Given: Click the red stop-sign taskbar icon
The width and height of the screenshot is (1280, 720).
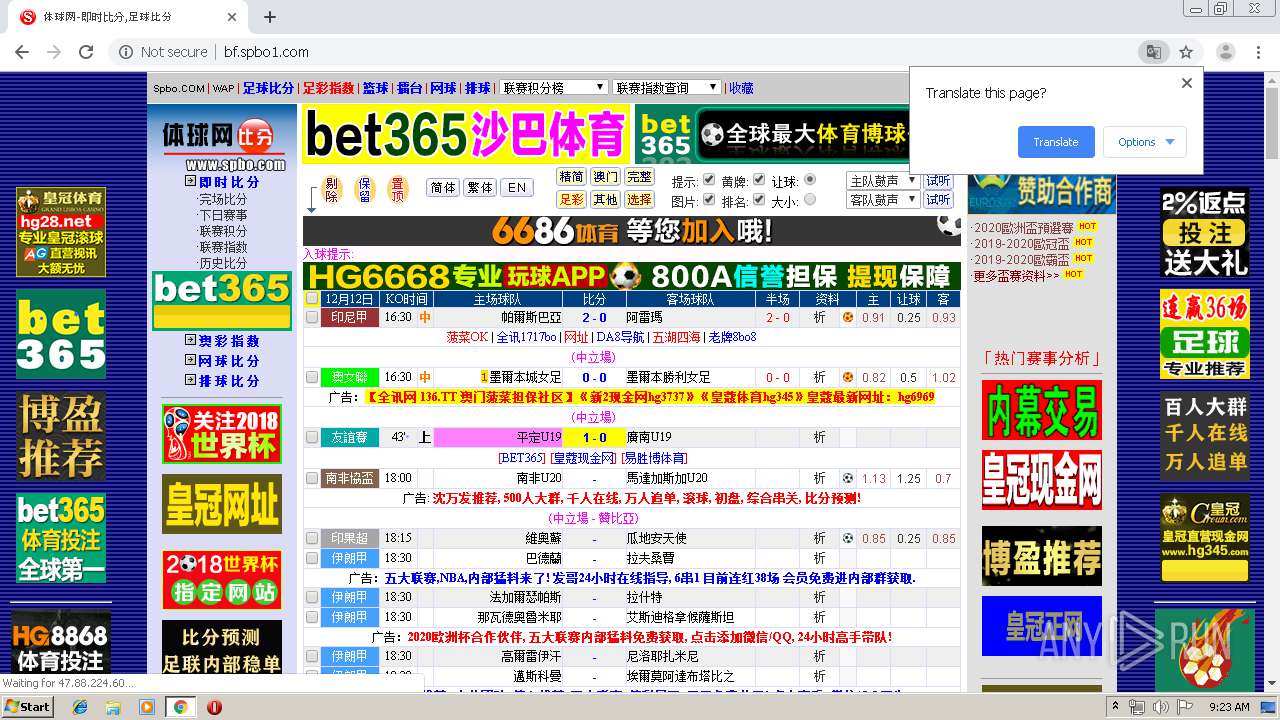Looking at the screenshot, I should (x=214, y=707).
